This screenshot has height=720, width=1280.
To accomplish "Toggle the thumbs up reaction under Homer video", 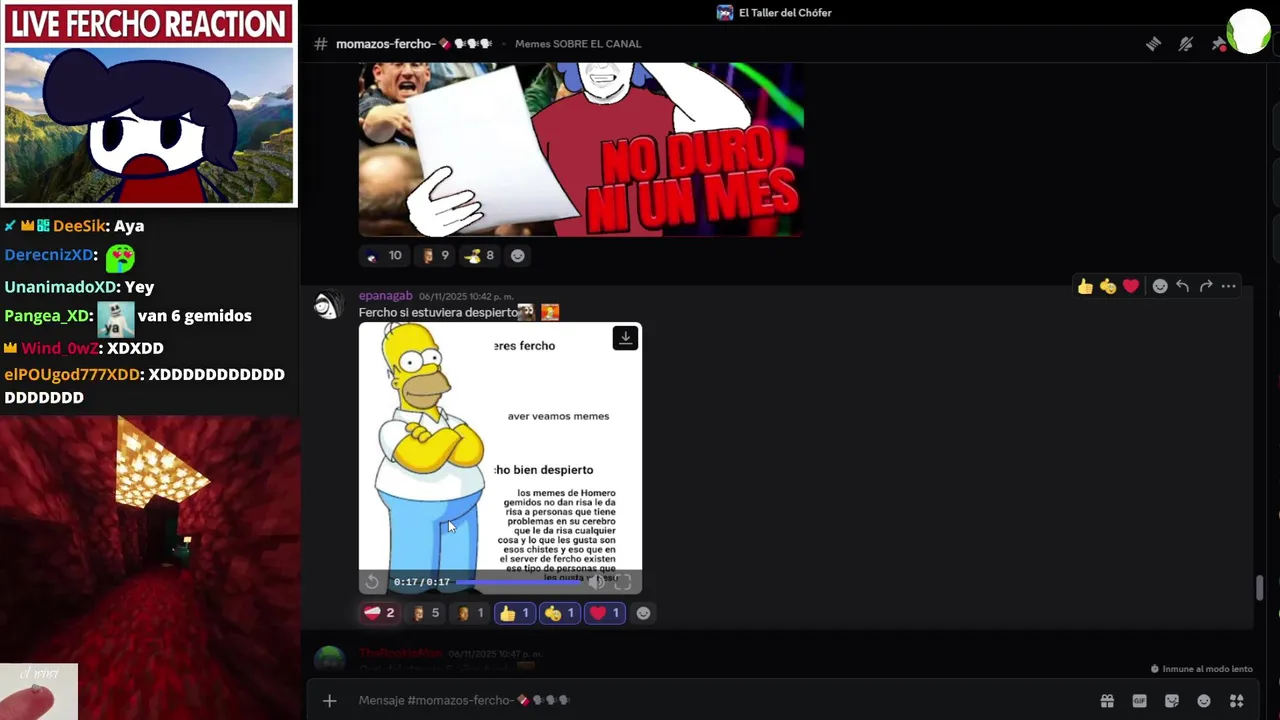I will tap(515, 613).
